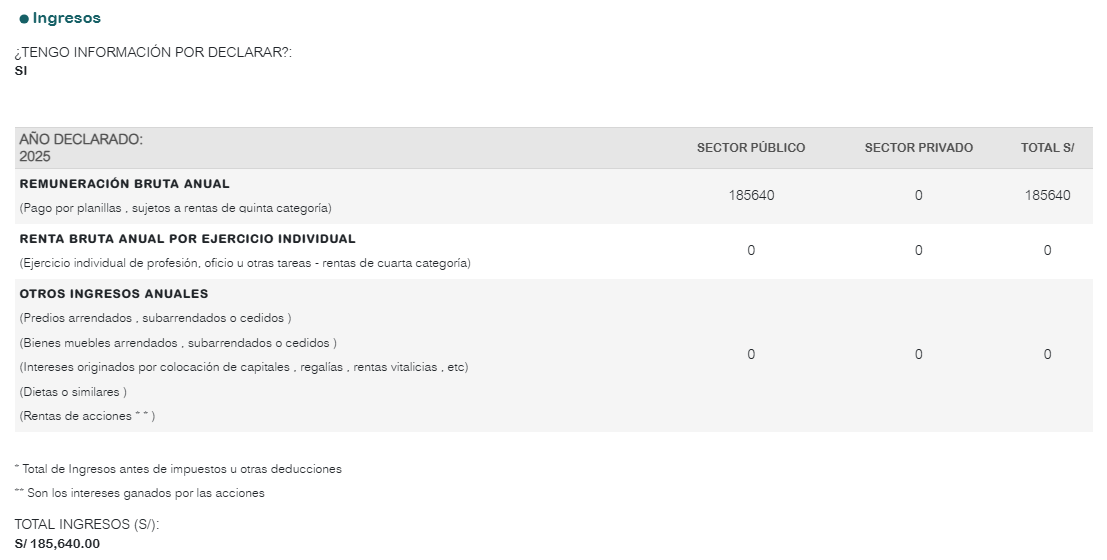Click public sector value 185640

coord(751,196)
